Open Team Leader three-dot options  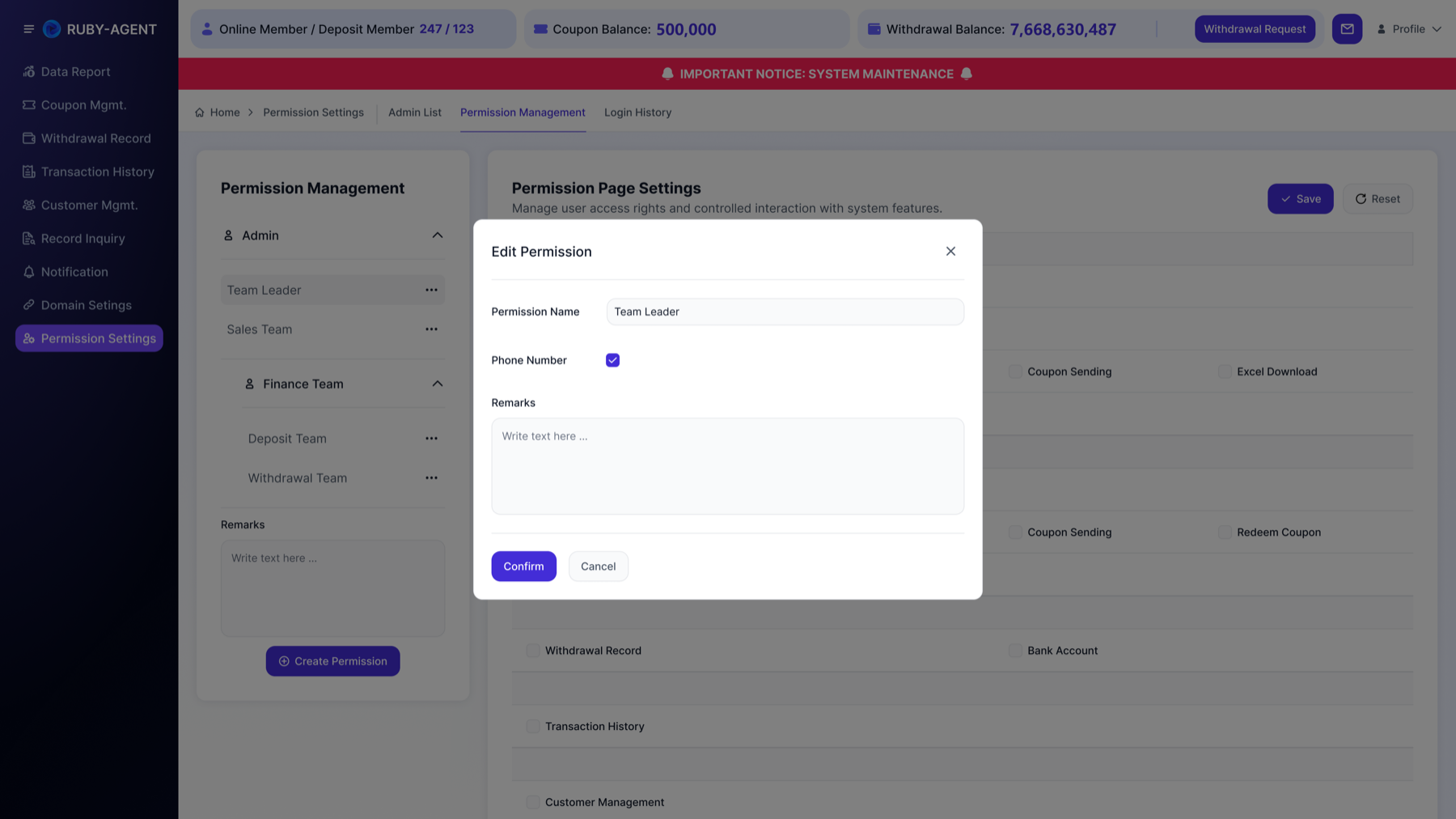pyautogui.click(x=431, y=290)
